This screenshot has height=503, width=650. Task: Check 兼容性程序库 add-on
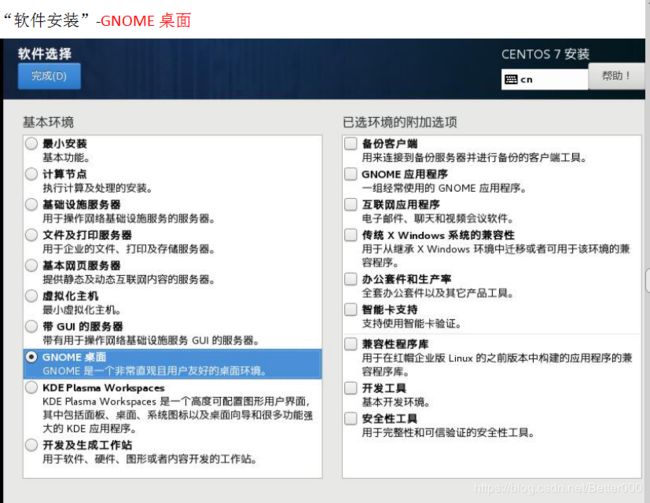coord(351,344)
